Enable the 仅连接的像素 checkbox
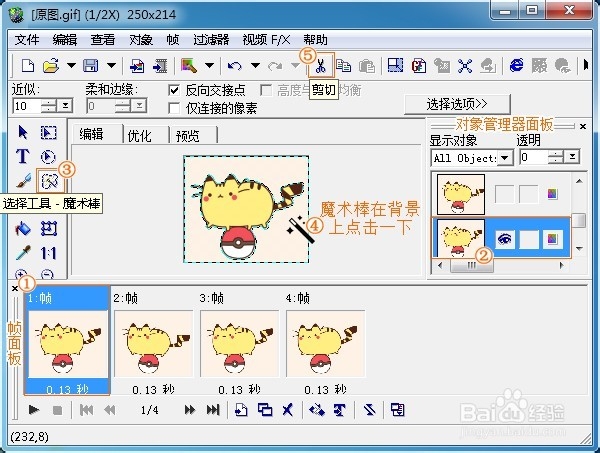Viewport: 600px width, 453px height. (174, 108)
